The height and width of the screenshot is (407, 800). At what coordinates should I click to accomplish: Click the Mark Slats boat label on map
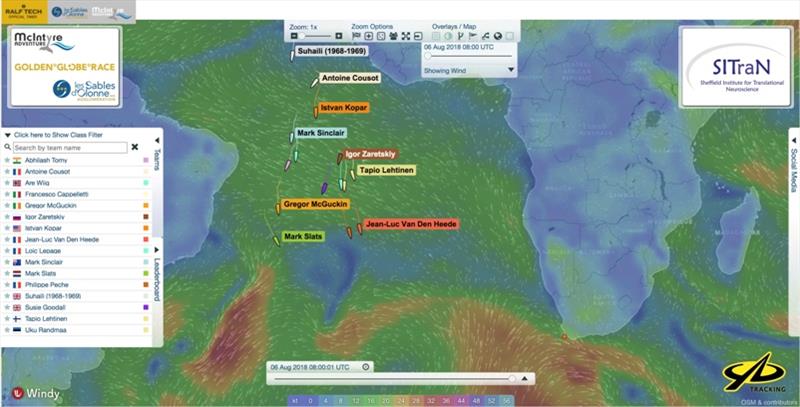pyautogui.click(x=303, y=237)
